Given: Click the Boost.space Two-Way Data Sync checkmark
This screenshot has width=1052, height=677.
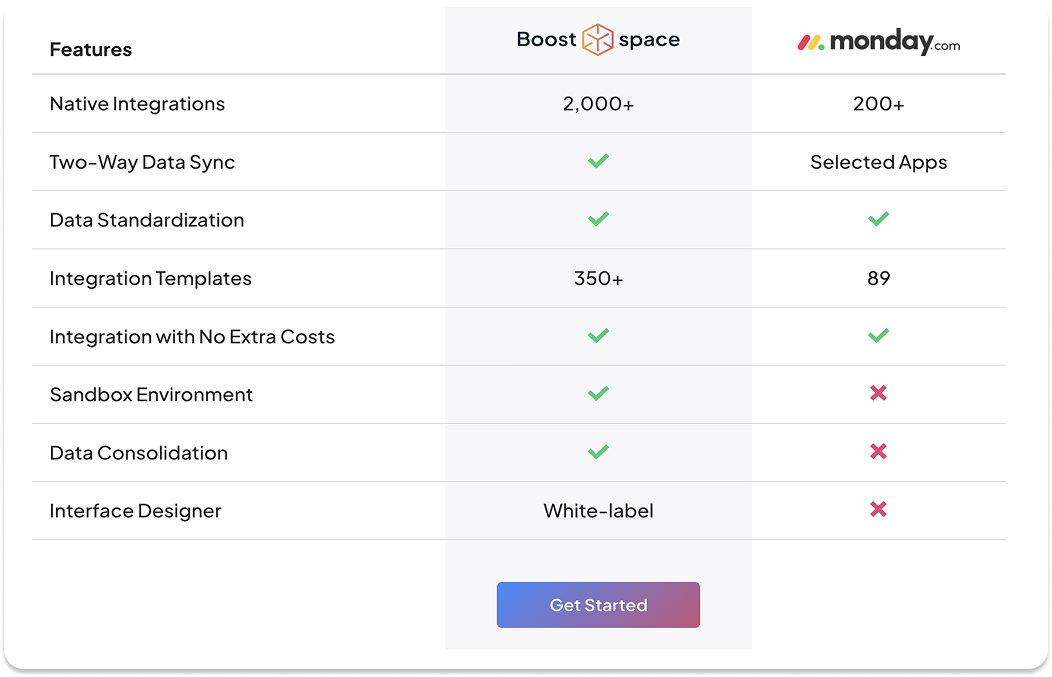Looking at the screenshot, I should tap(598, 161).
